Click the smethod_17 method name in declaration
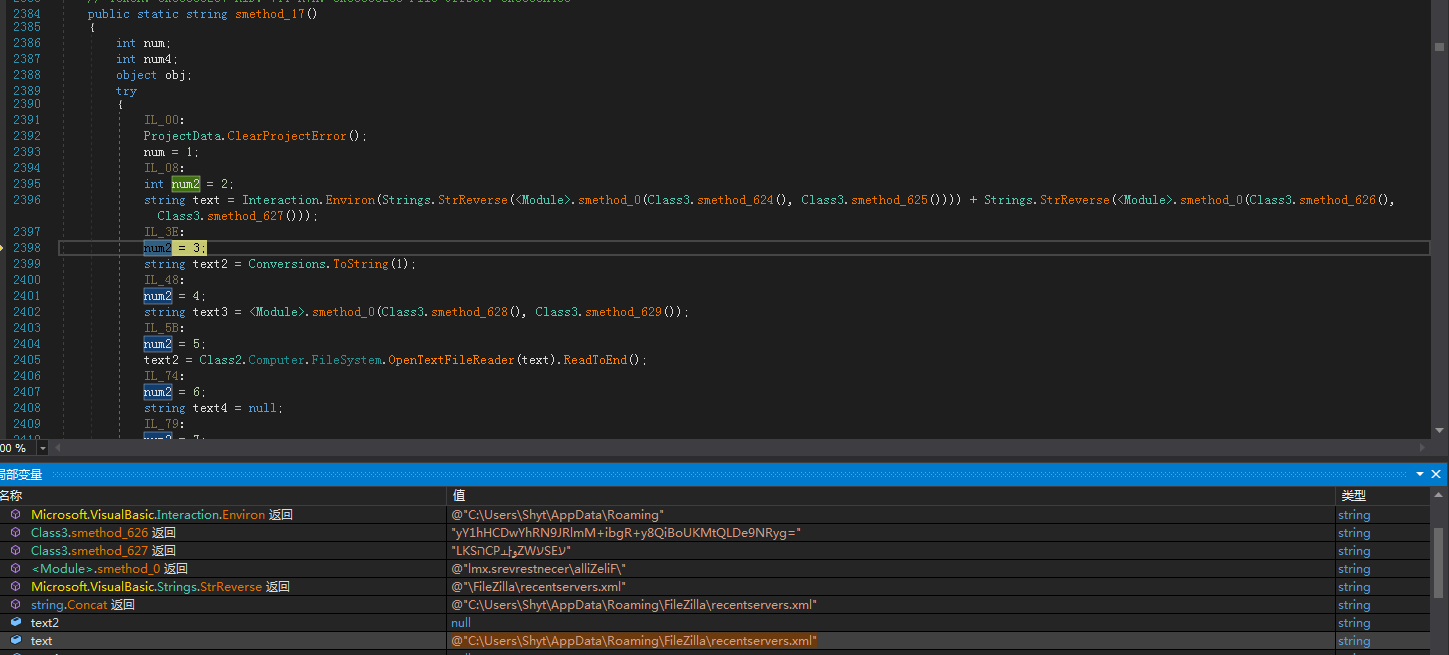 coord(269,15)
